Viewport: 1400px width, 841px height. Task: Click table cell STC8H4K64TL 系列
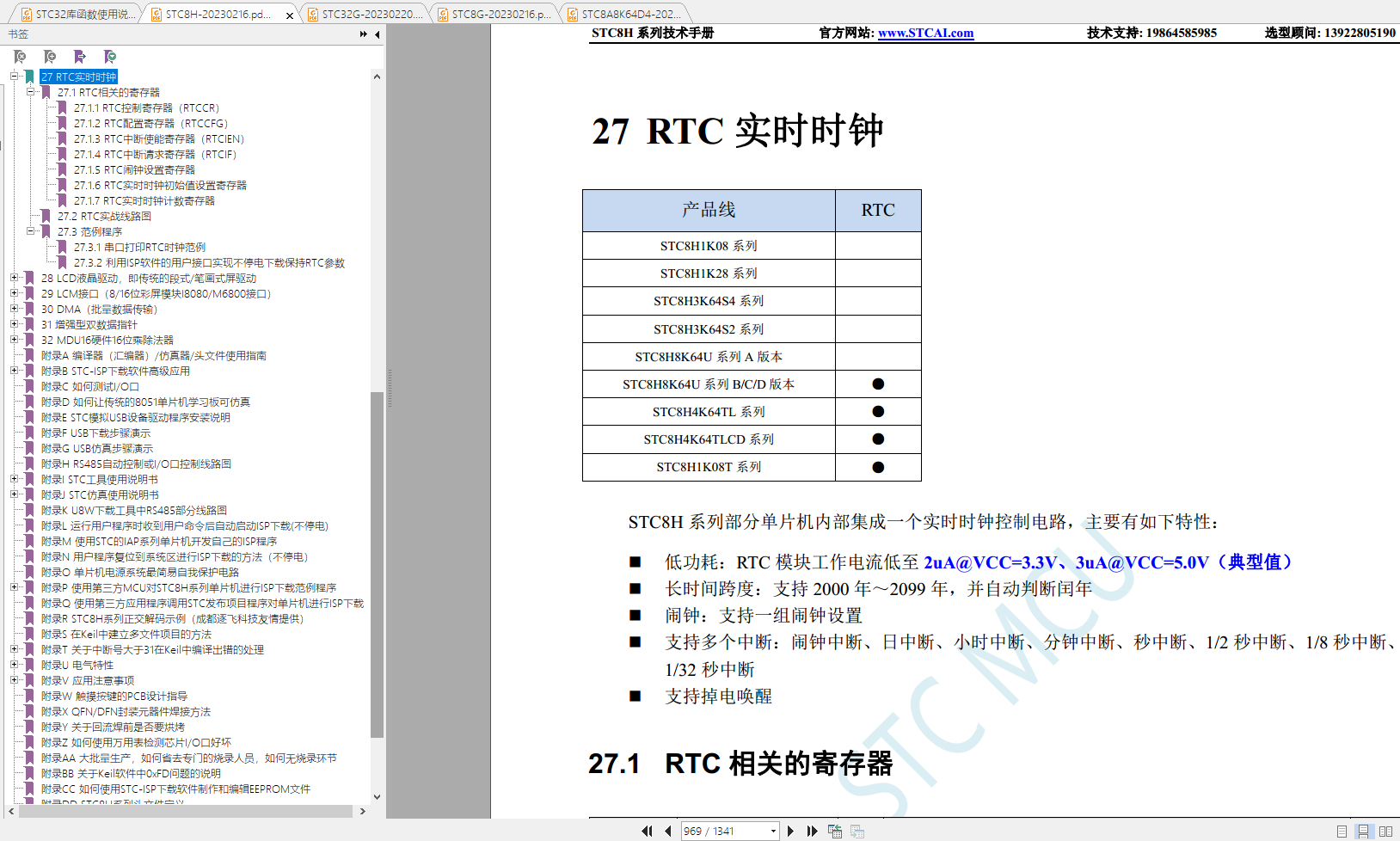pyautogui.click(x=709, y=412)
